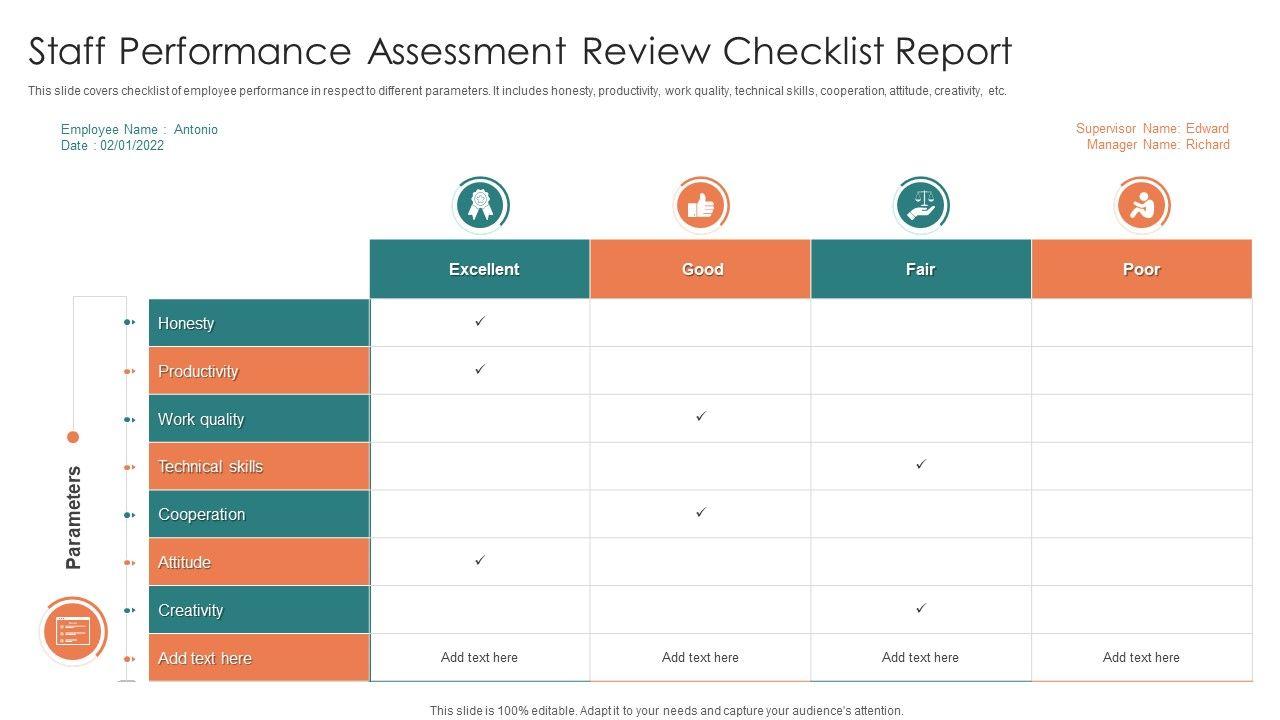1280x720 pixels.
Task: Select the Technical skills Fair checkmark
Action: [x=921, y=464]
